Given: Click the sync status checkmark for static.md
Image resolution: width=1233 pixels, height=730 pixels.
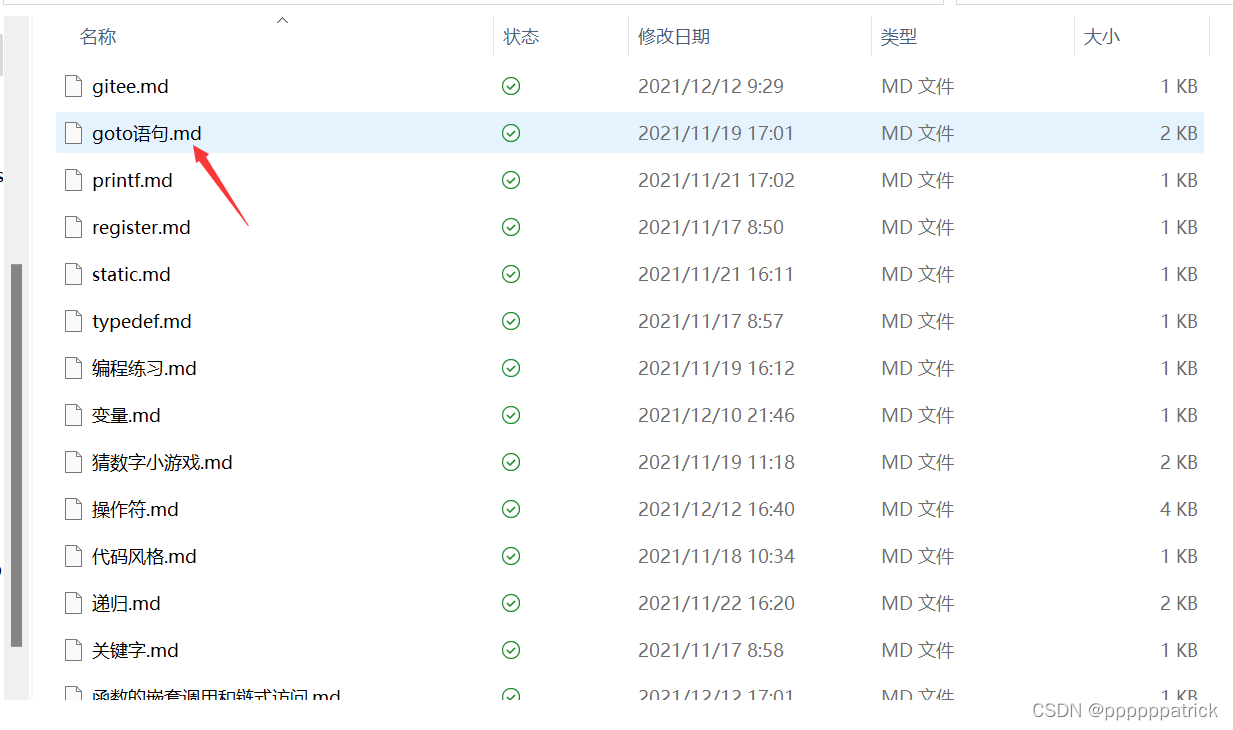Looking at the screenshot, I should coord(511,274).
